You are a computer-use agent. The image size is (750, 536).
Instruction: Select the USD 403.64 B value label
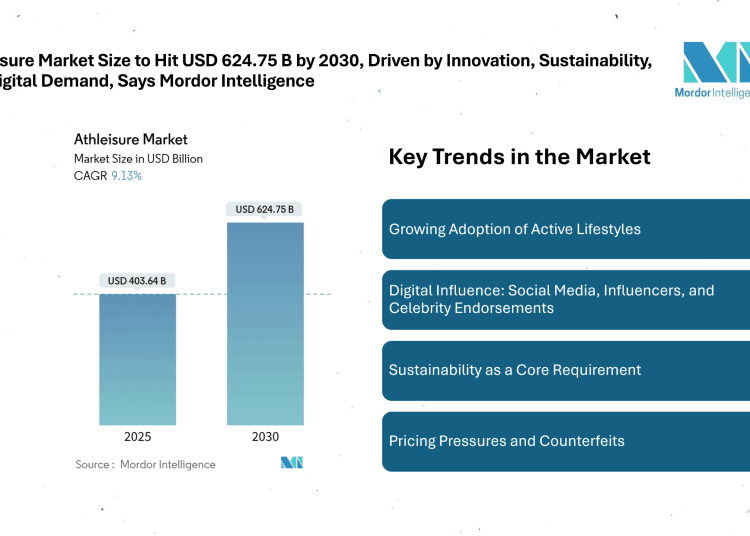[x=138, y=280]
